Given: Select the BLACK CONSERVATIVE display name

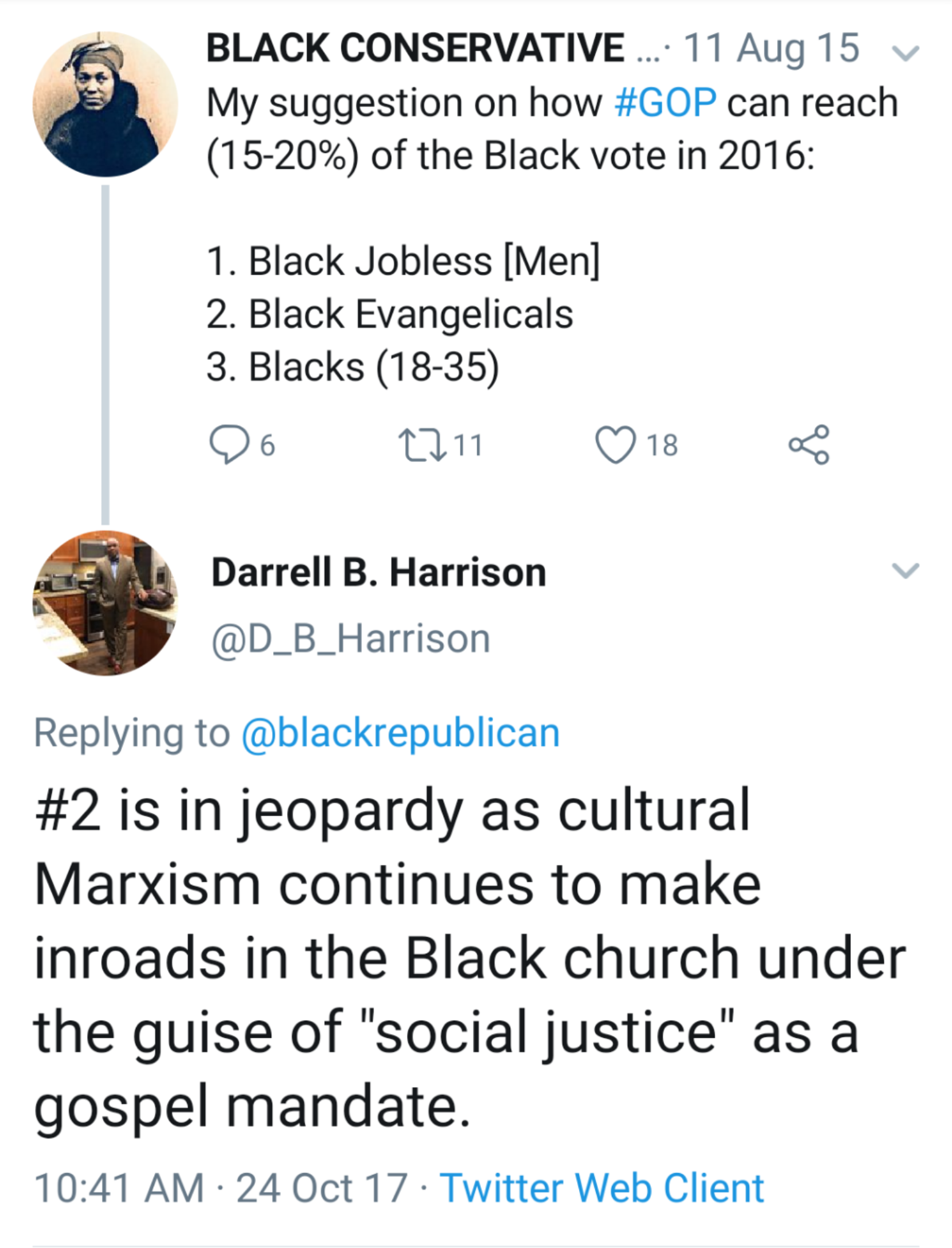Looking at the screenshot, I should point(414,49).
